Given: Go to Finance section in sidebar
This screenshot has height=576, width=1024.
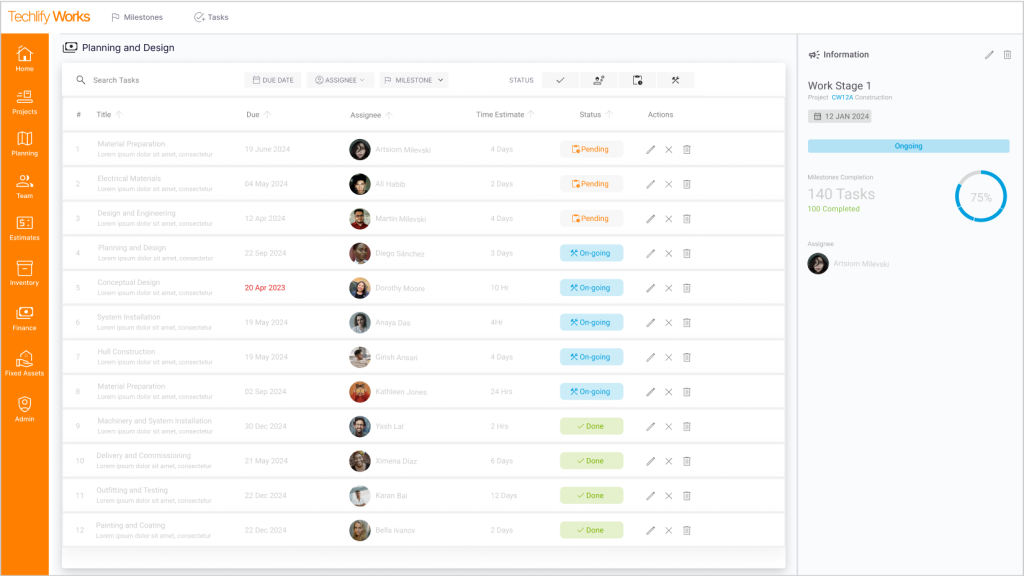Looking at the screenshot, I should (x=24, y=318).
